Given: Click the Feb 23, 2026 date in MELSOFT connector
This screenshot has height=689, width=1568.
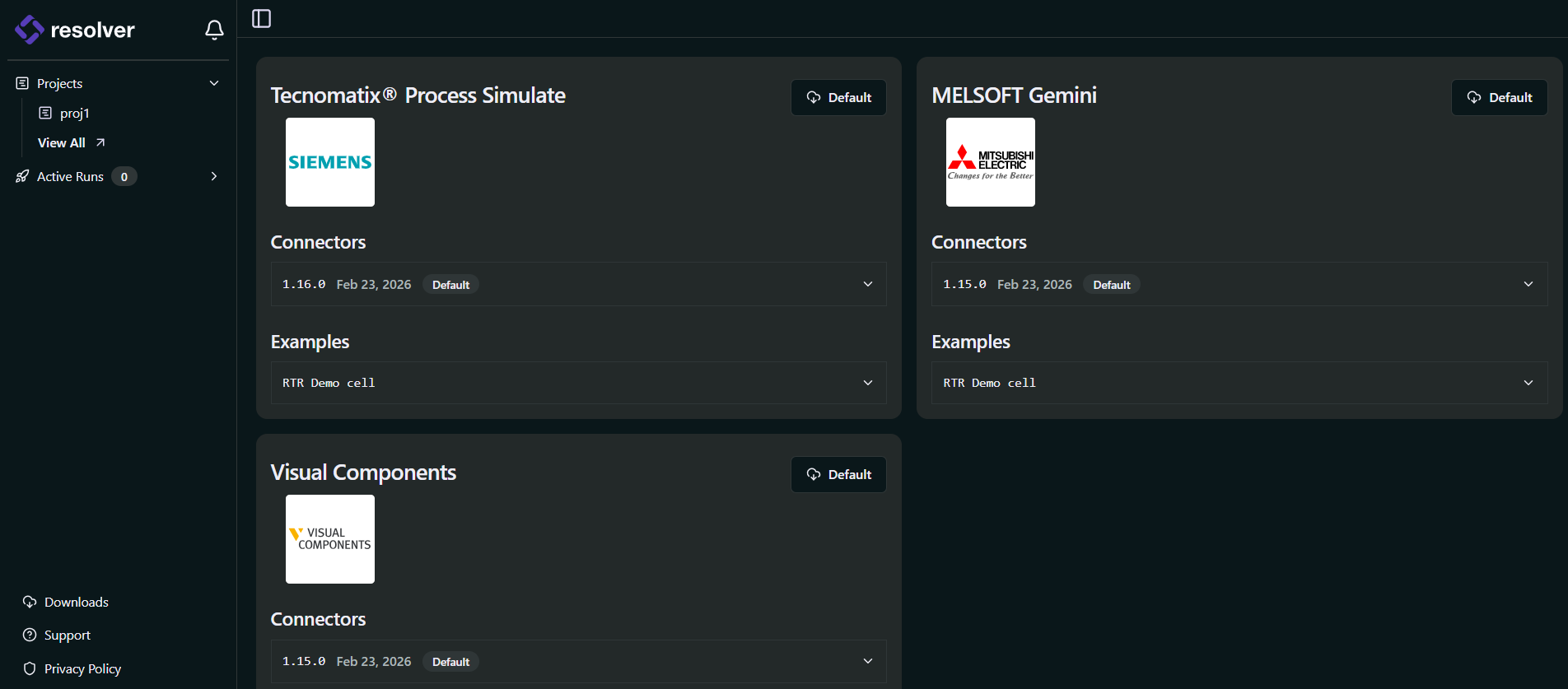Looking at the screenshot, I should (x=1034, y=284).
